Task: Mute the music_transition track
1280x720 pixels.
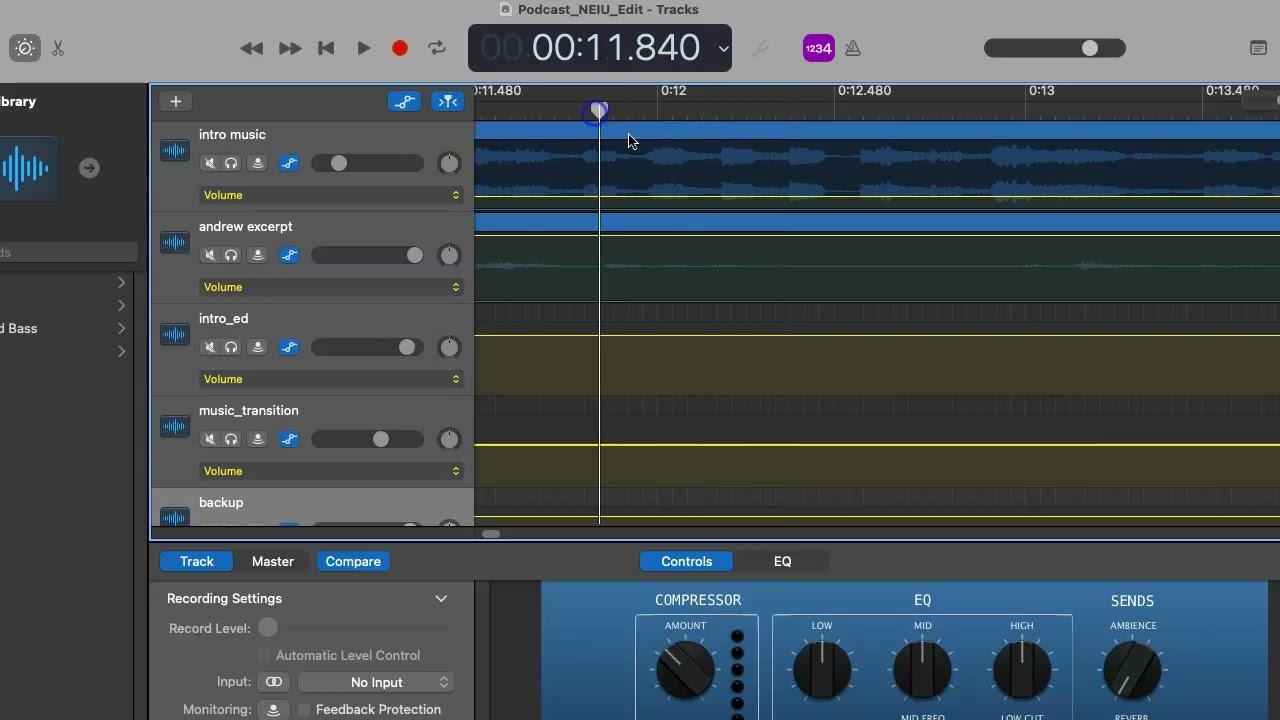Action: click(x=210, y=439)
